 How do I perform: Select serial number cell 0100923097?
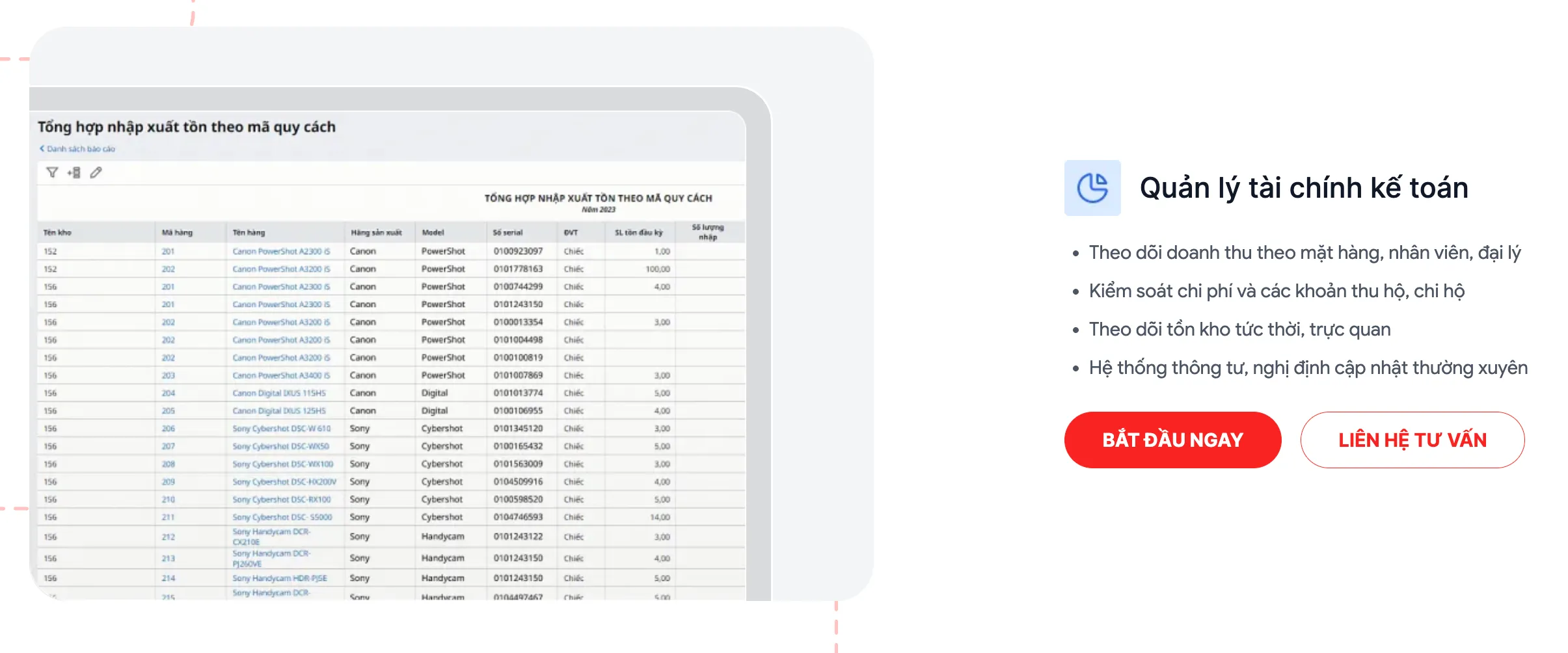coord(518,251)
